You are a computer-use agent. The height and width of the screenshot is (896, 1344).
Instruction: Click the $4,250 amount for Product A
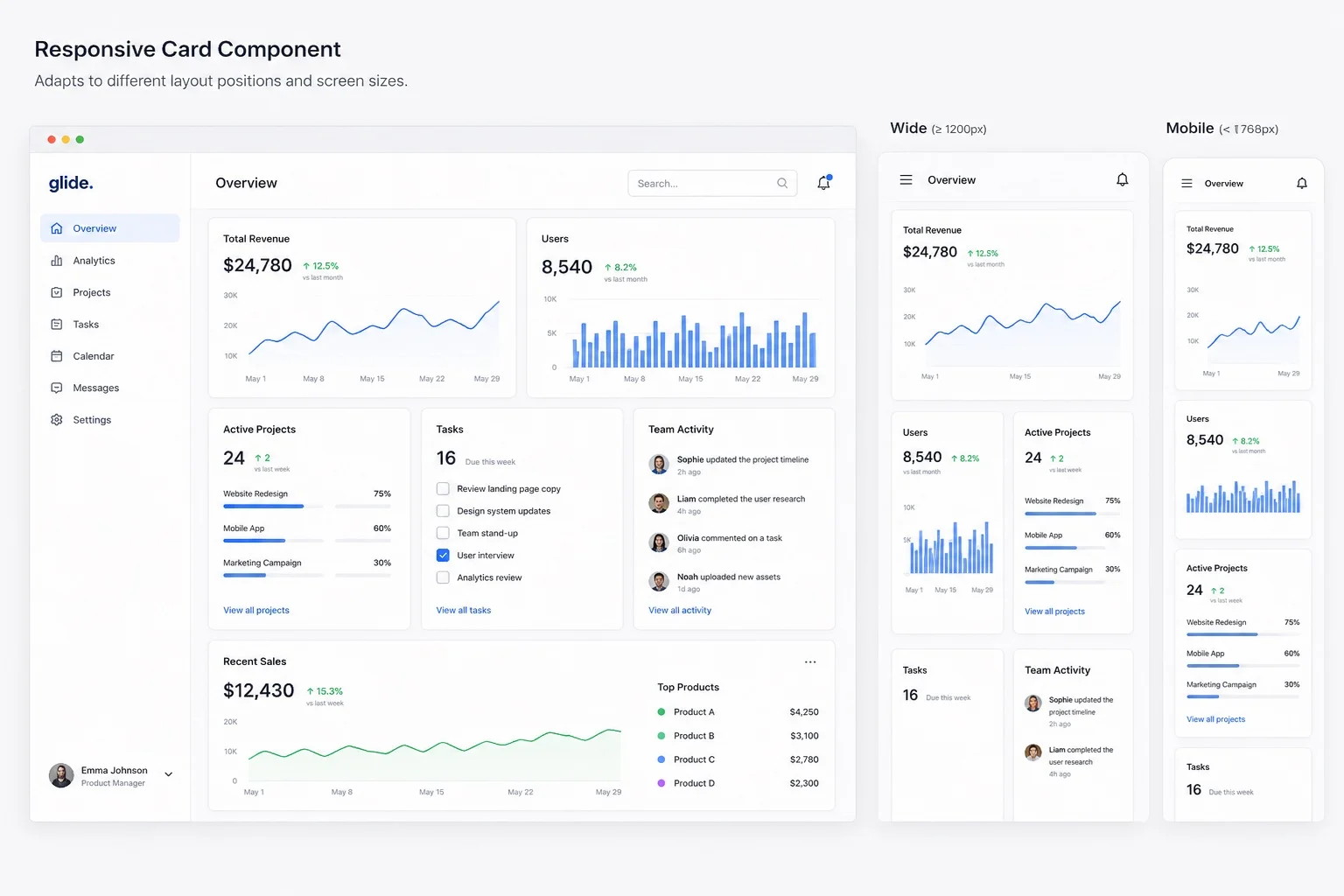[x=804, y=712]
